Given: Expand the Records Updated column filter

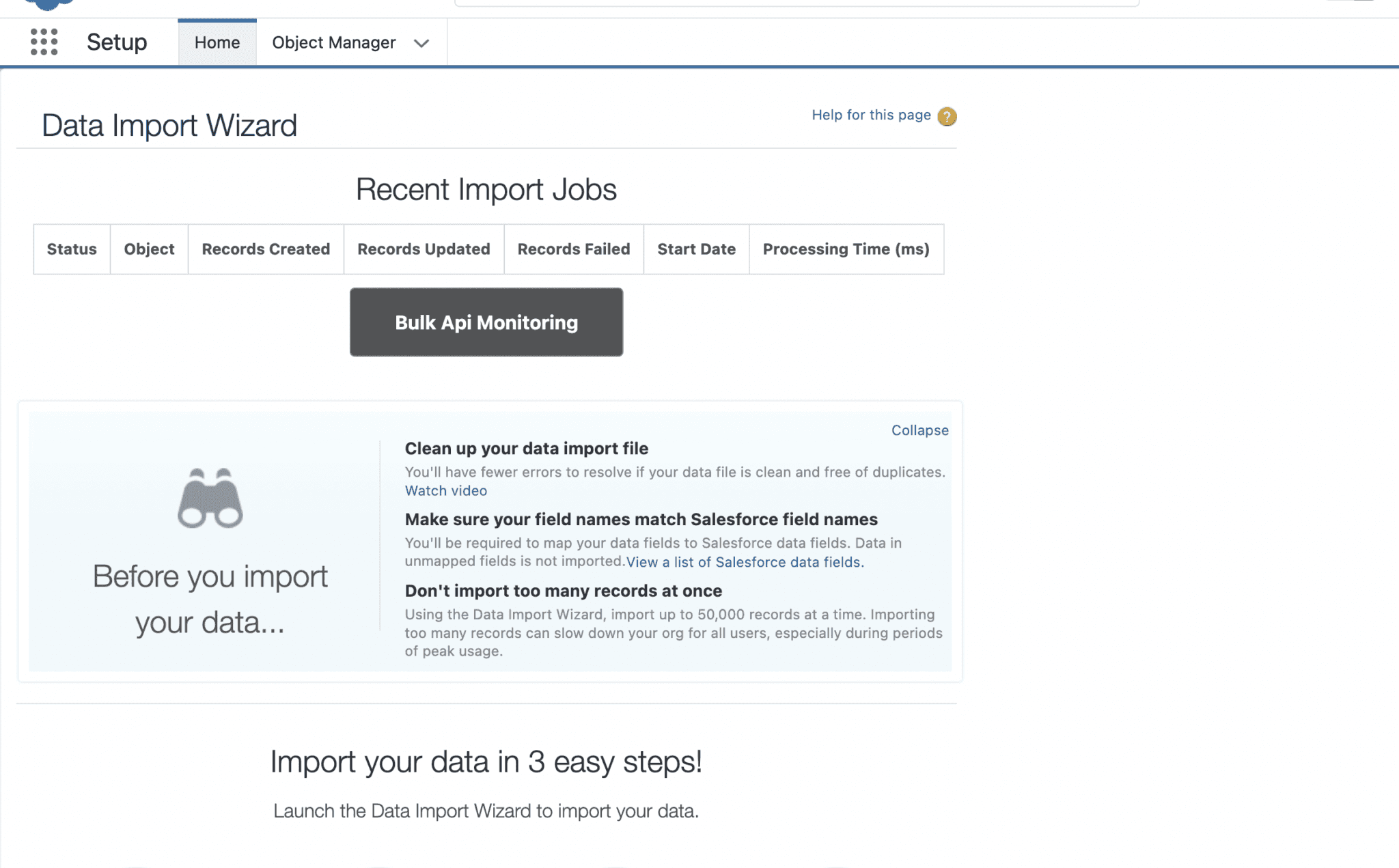Looking at the screenshot, I should [x=423, y=248].
